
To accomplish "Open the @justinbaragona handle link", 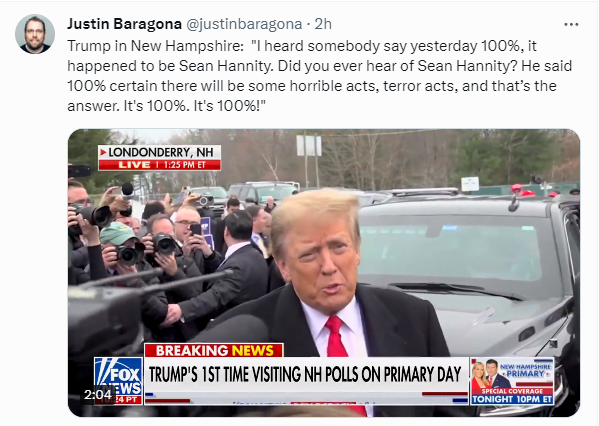I will click(244, 24).
